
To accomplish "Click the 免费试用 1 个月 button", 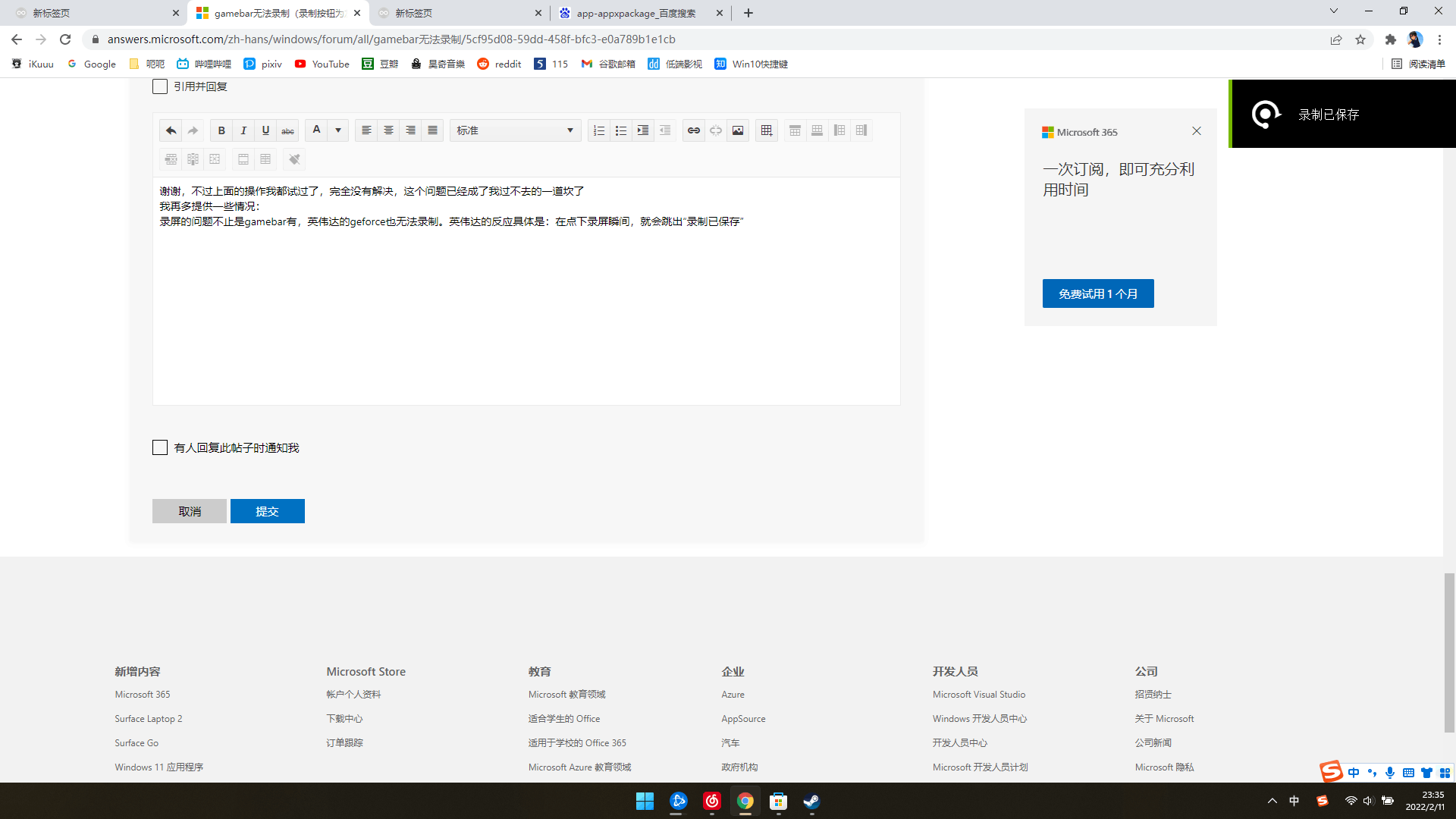I will click(1097, 293).
